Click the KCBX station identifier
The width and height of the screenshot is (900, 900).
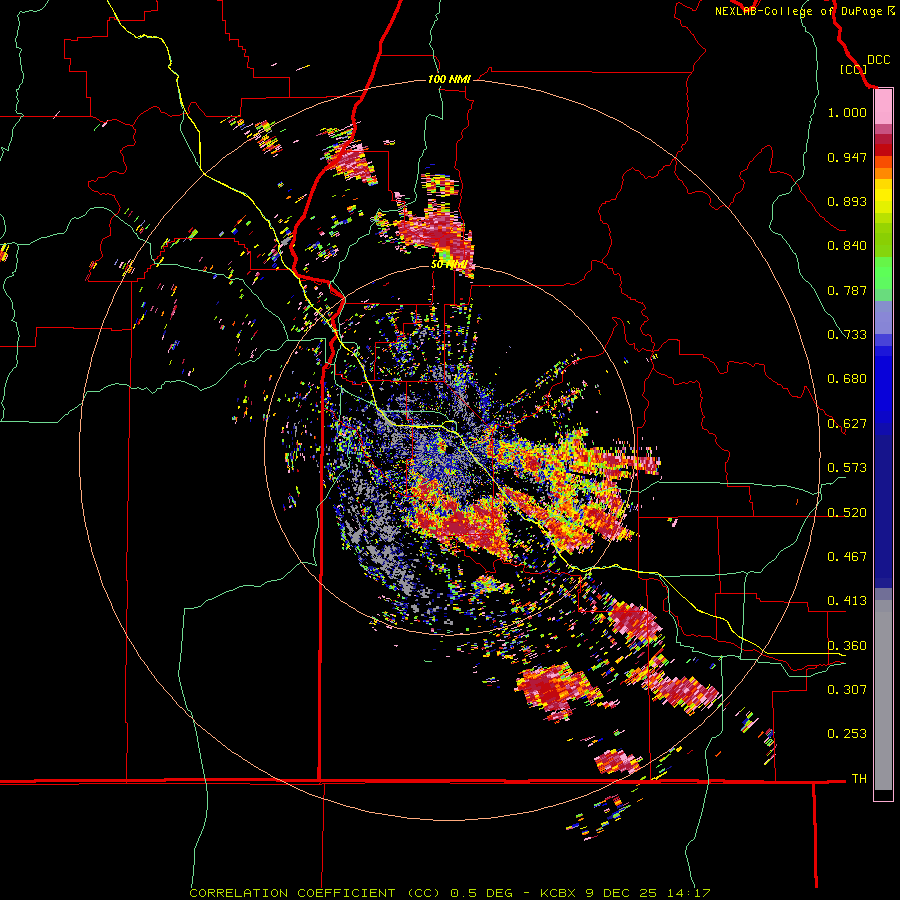coord(560,893)
